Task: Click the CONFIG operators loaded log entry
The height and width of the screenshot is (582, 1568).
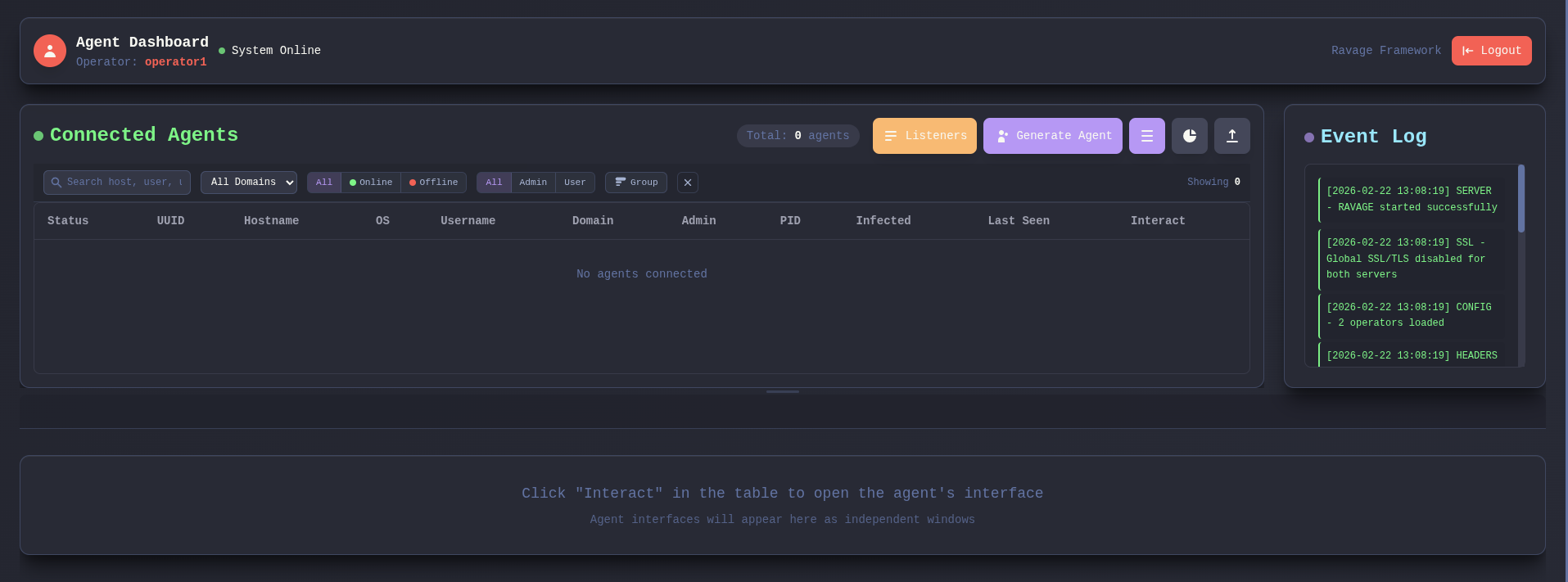Action: [1412, 315]
